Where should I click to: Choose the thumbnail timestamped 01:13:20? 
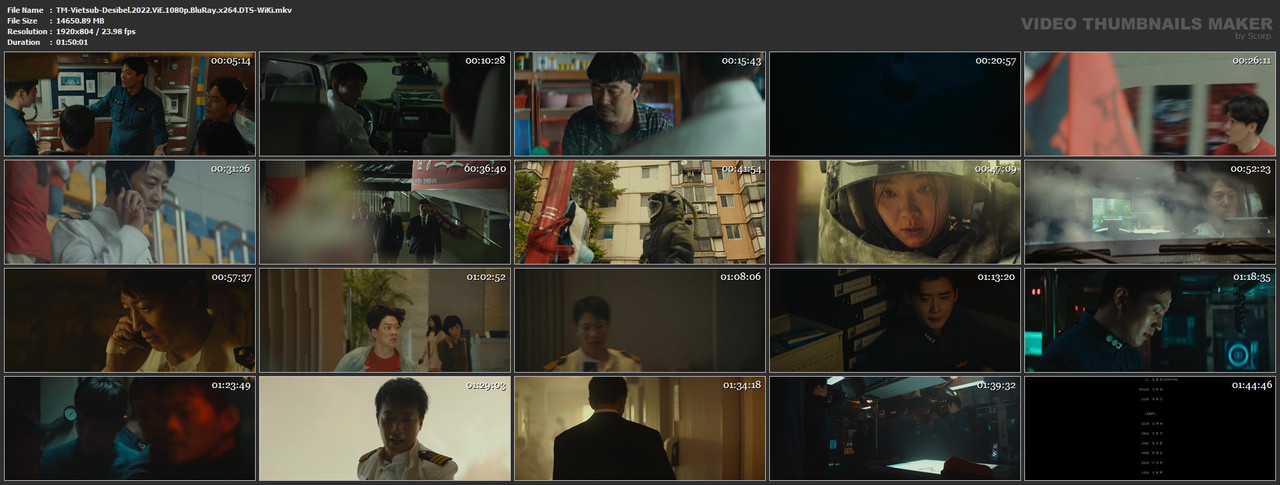[895, 320]
